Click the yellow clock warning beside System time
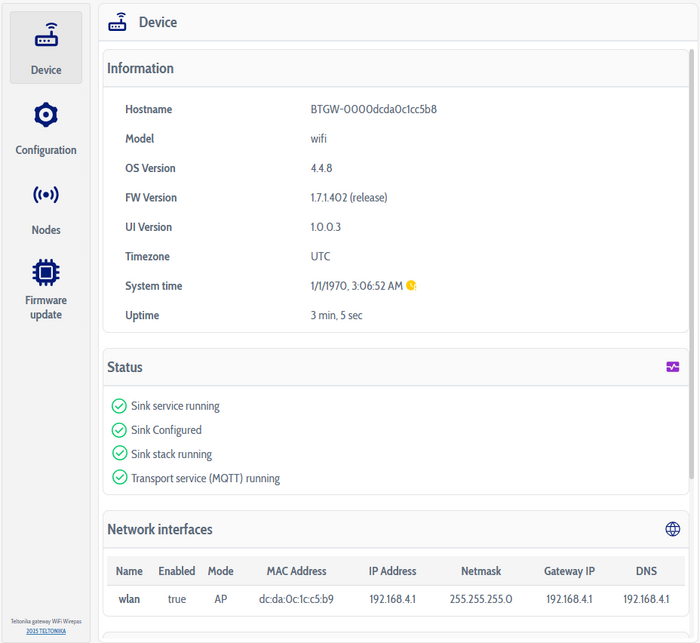700x643 pixels. [411, 286]
